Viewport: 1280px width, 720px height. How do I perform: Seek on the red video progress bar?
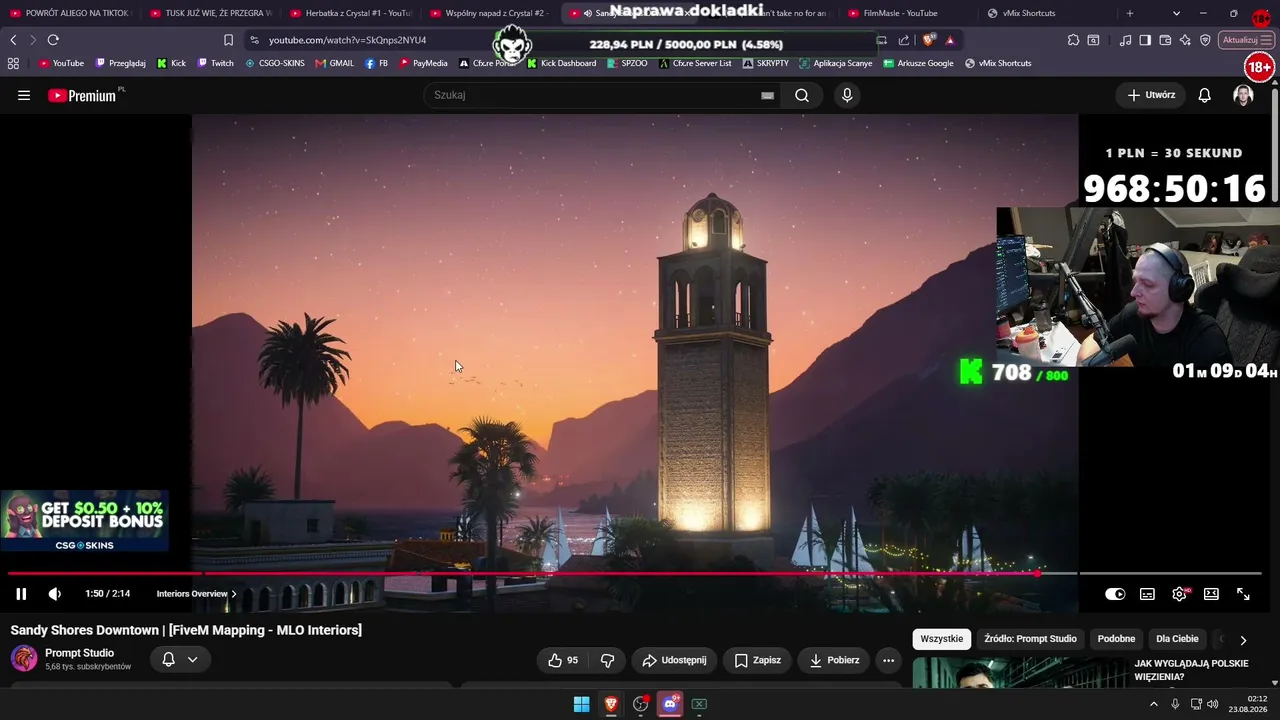coord(634,574)
